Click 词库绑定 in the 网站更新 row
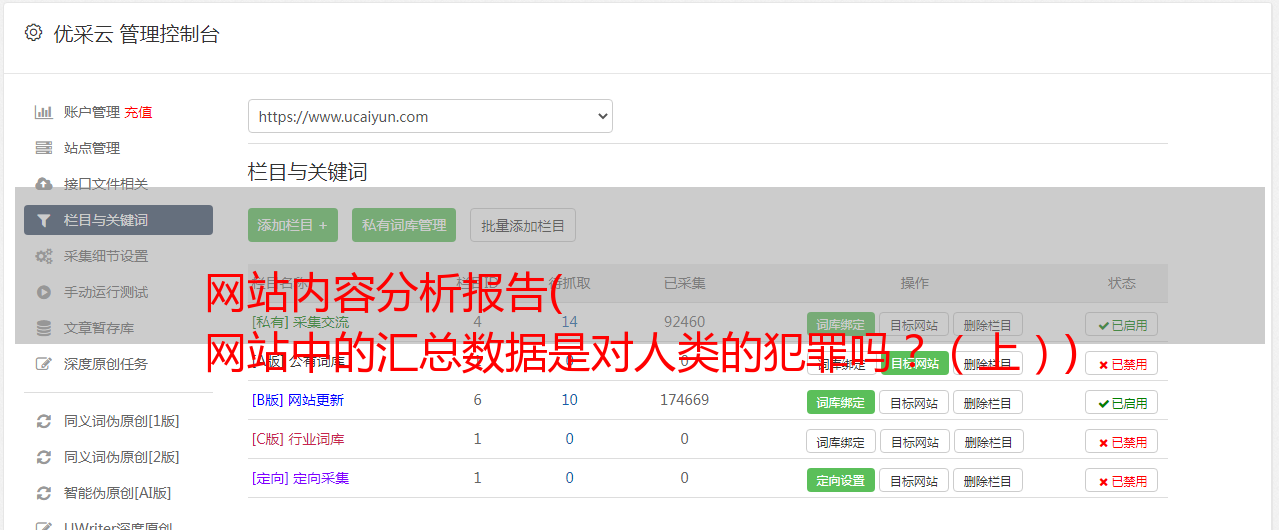Image resolution: width=1279 pixels, height=530 pixels. coord(841,402)
